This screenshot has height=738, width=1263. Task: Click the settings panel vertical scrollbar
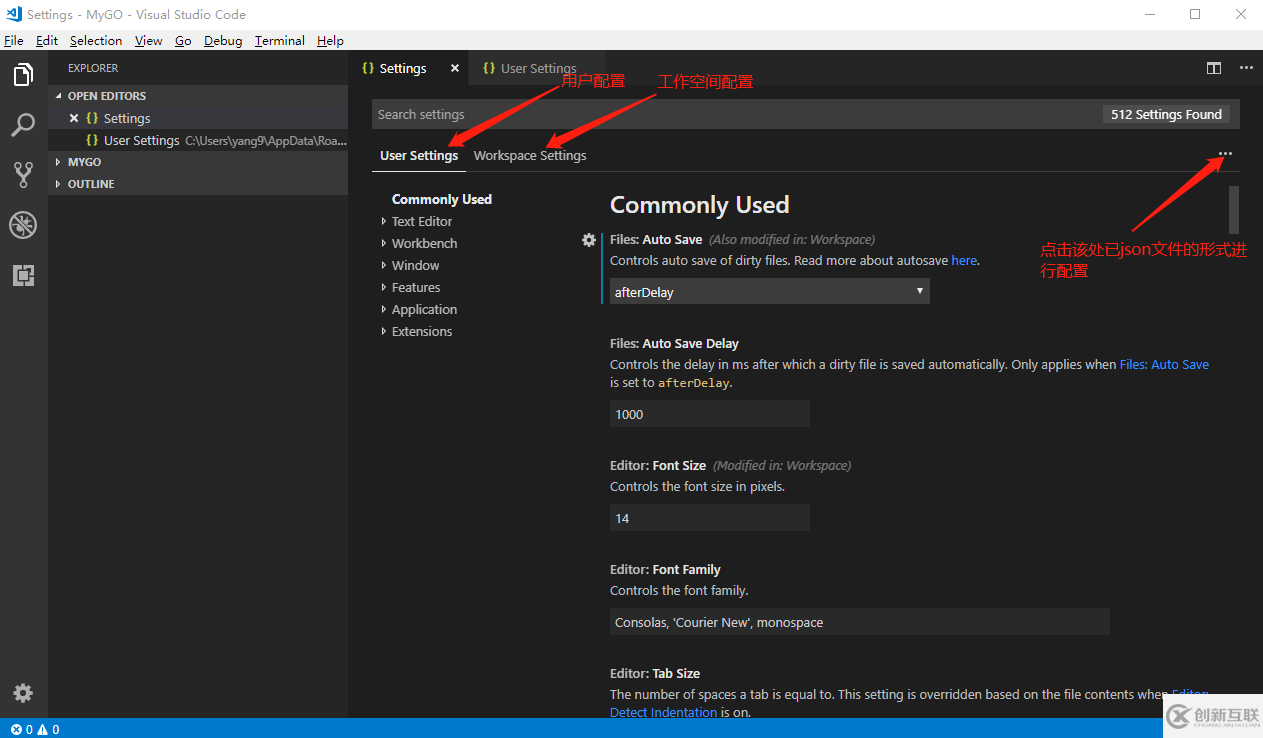tap(1234, 209)
